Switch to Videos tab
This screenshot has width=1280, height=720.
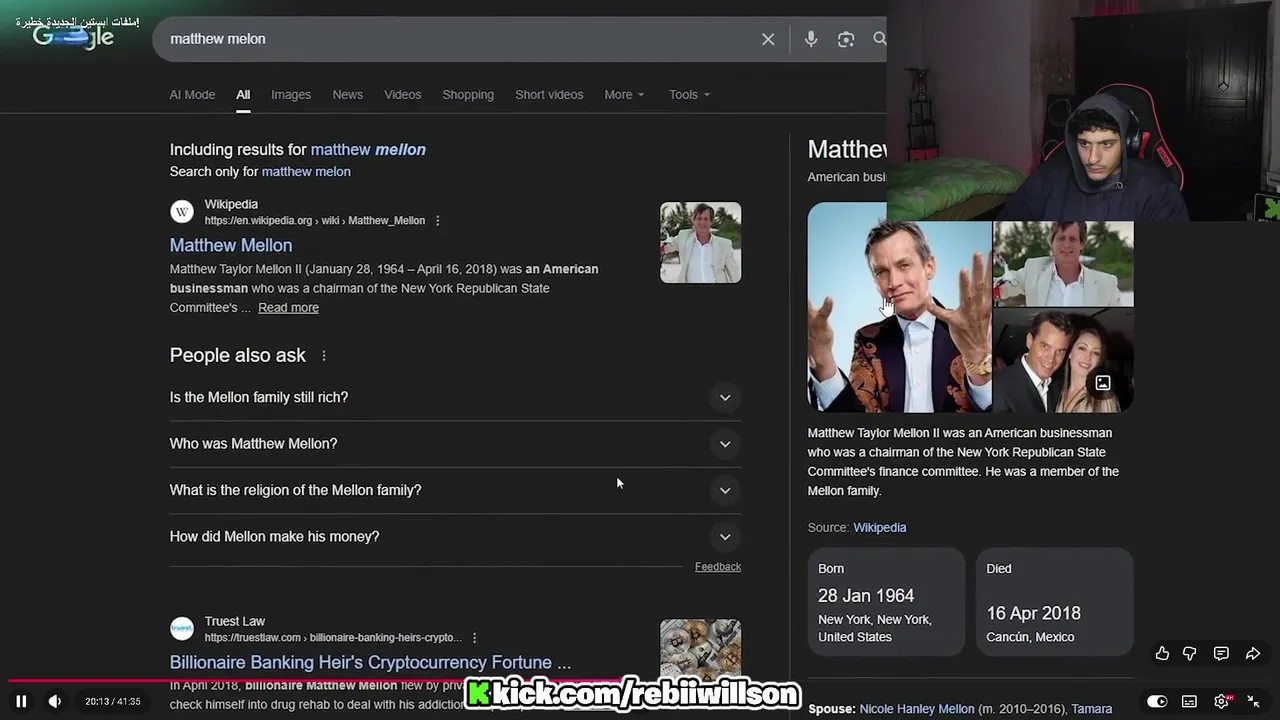pos(403,94)
